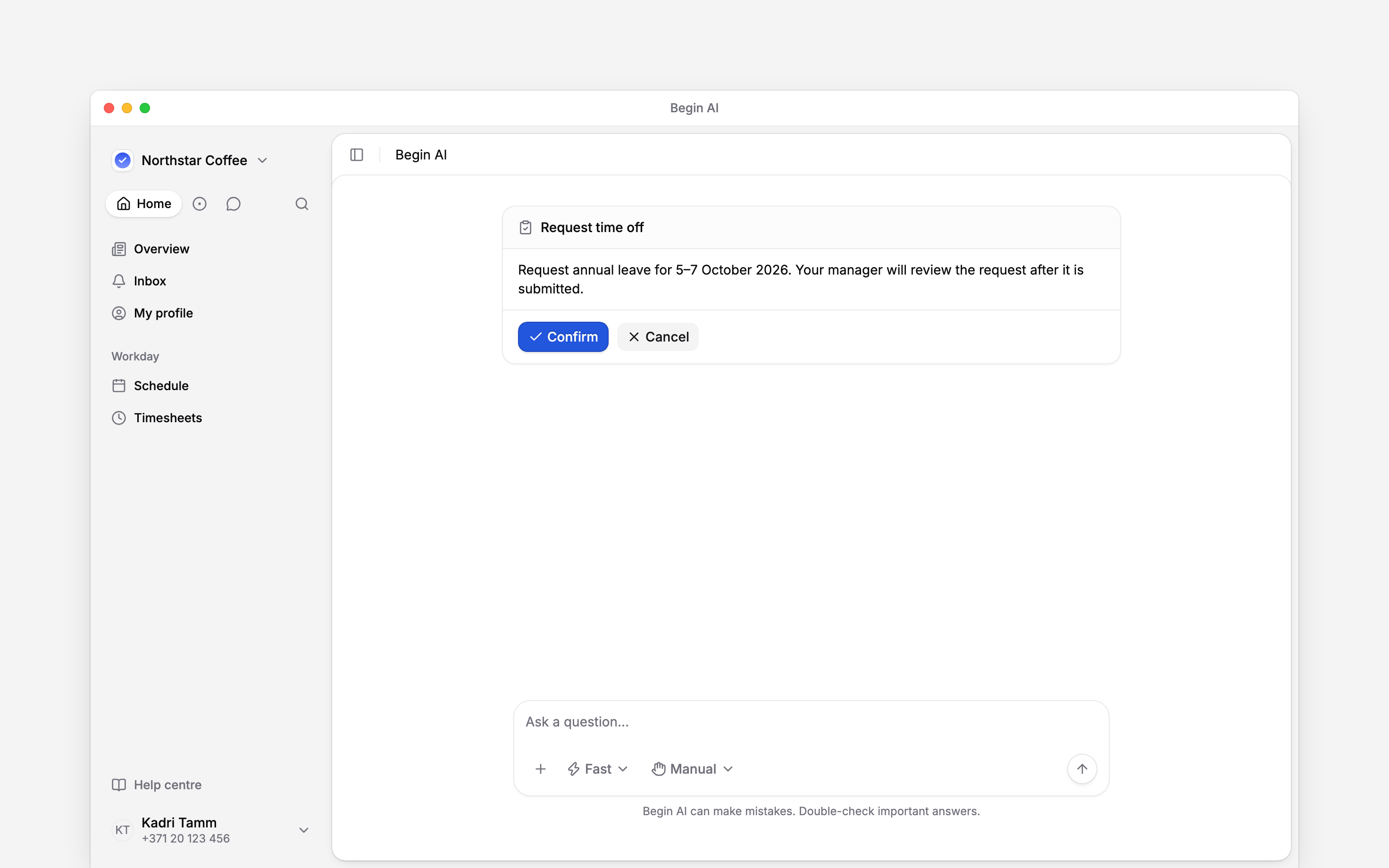The width and height of the screenshot is (1389, 868).
Task: Click the circle-dot icon beside Home
Action: click(199, 204)
